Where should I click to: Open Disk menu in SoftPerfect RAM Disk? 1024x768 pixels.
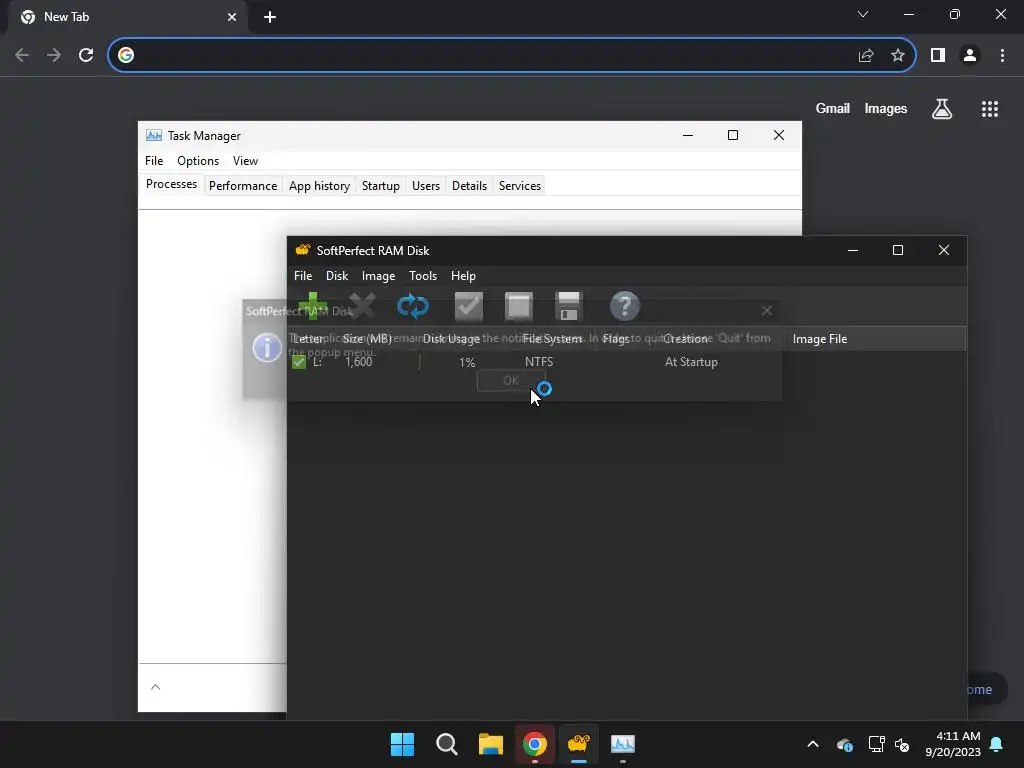pyautogui.click(x=337, y=276)
